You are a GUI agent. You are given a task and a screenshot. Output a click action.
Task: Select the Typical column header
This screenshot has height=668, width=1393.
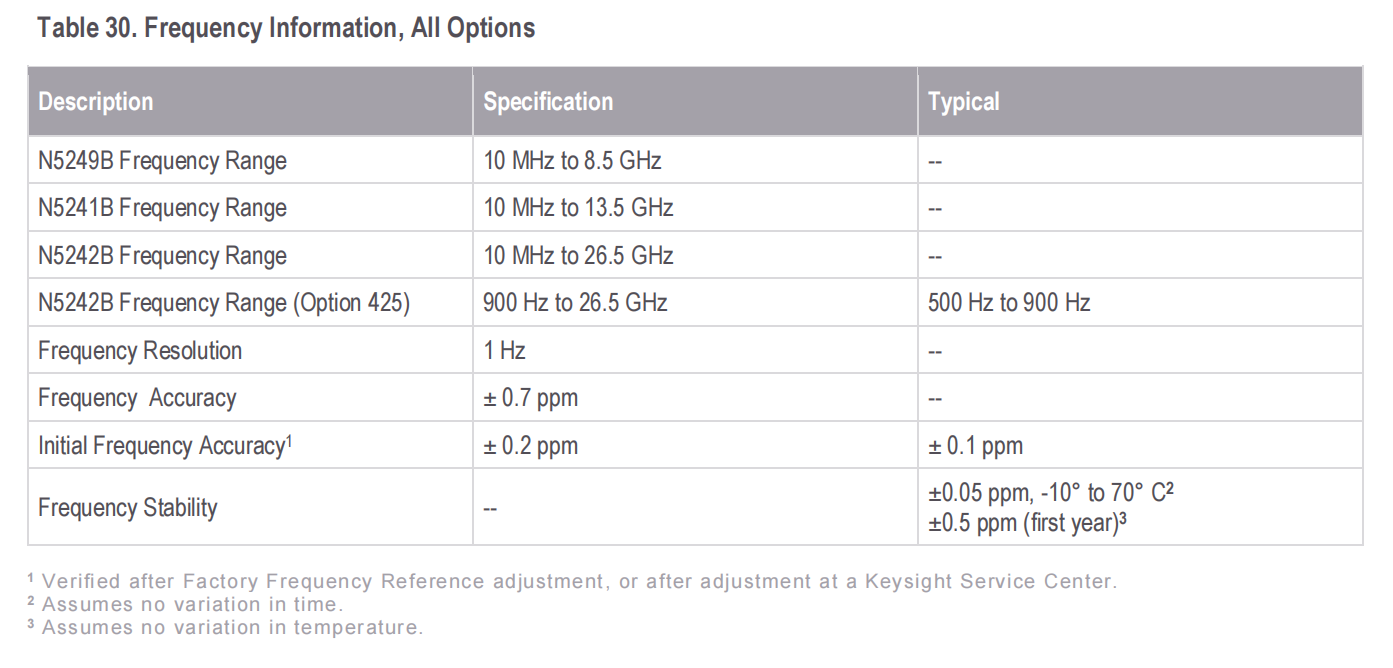[x=963, y=102]
